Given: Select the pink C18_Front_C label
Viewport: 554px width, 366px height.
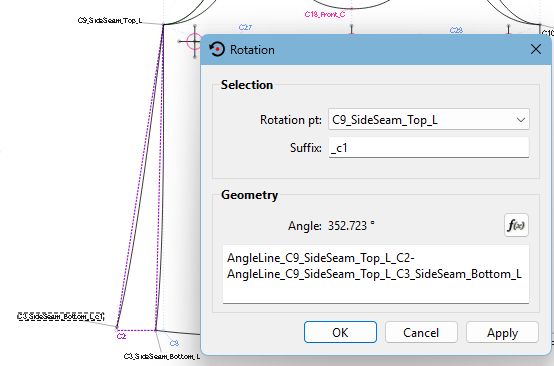Looking at the screenshot, I should 325,14.
